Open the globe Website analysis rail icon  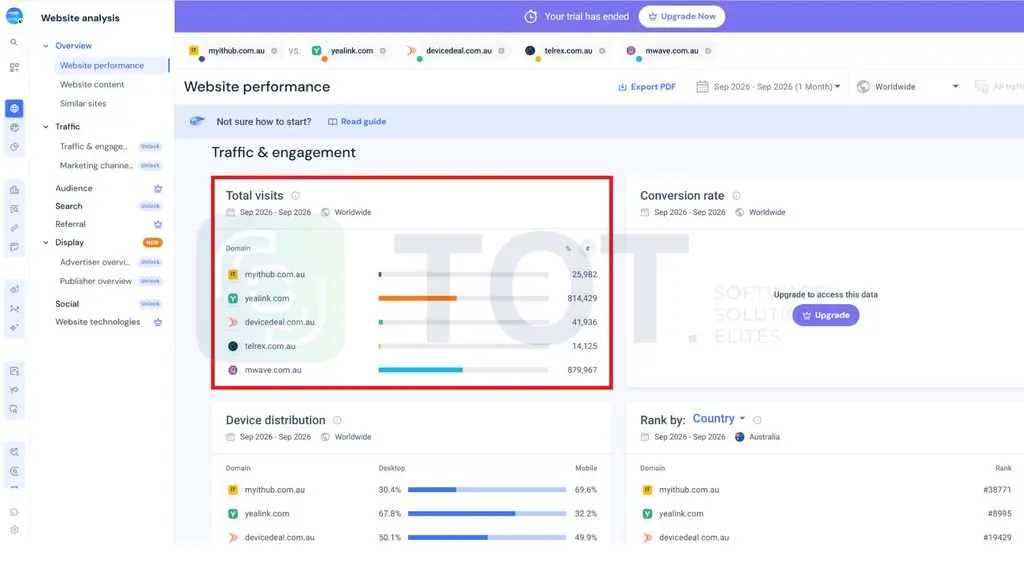pos(14,108)
